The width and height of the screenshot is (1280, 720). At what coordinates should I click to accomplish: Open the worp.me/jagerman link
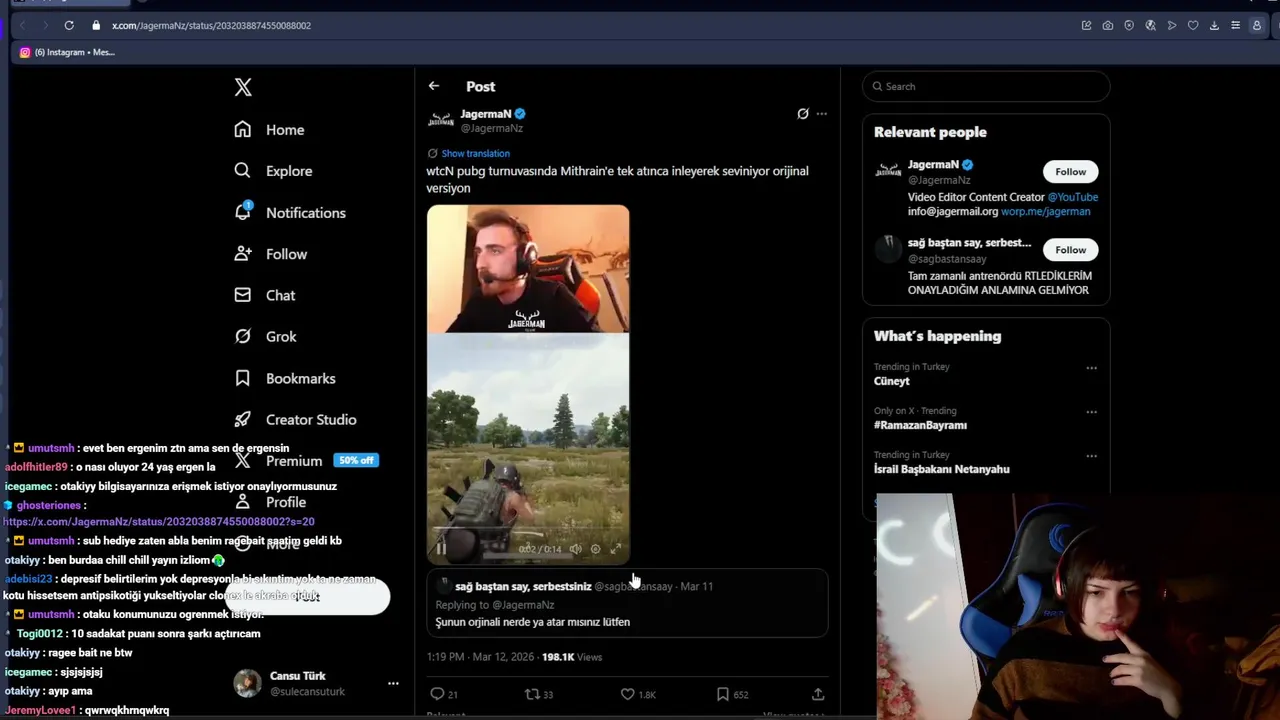tap(1045, 212)
